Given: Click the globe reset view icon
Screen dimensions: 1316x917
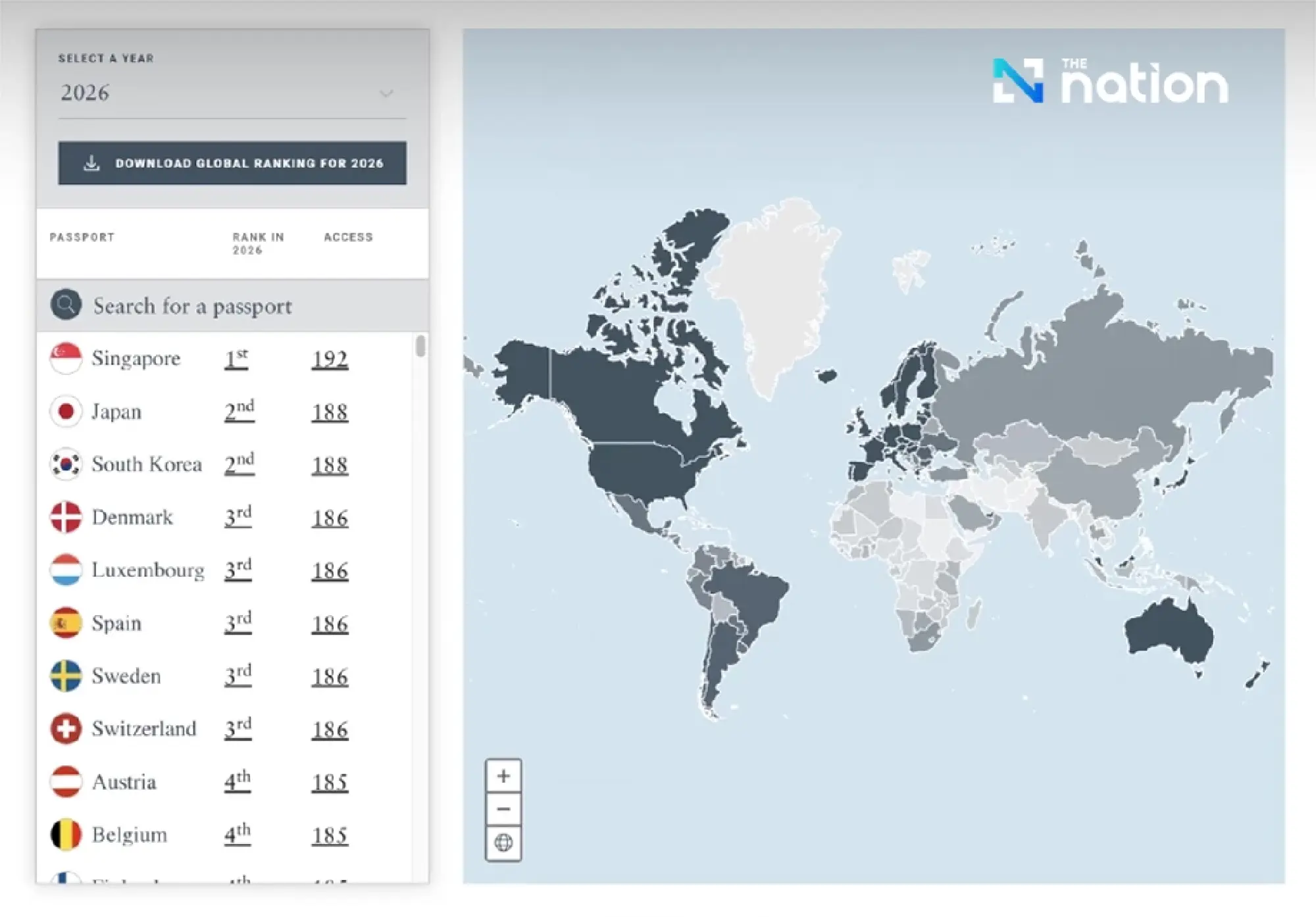Looking at the screenshot, I should click(503, 841).
